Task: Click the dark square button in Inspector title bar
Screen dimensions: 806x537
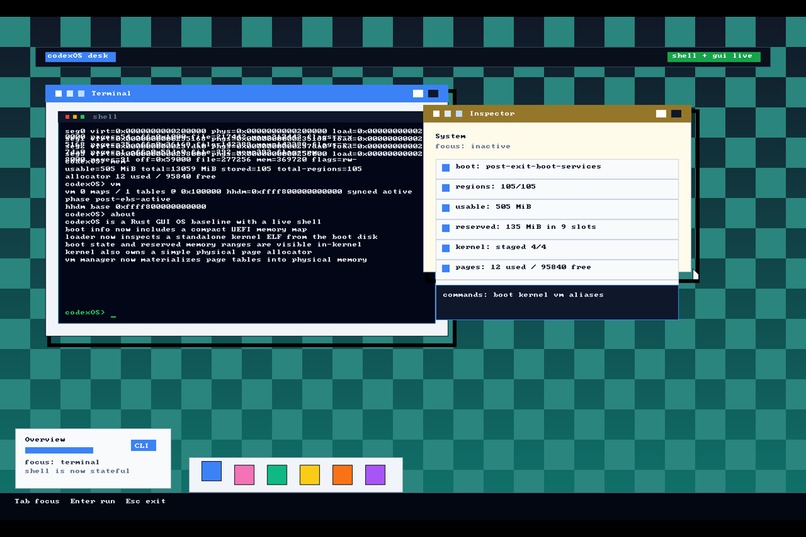Action: 676,114
